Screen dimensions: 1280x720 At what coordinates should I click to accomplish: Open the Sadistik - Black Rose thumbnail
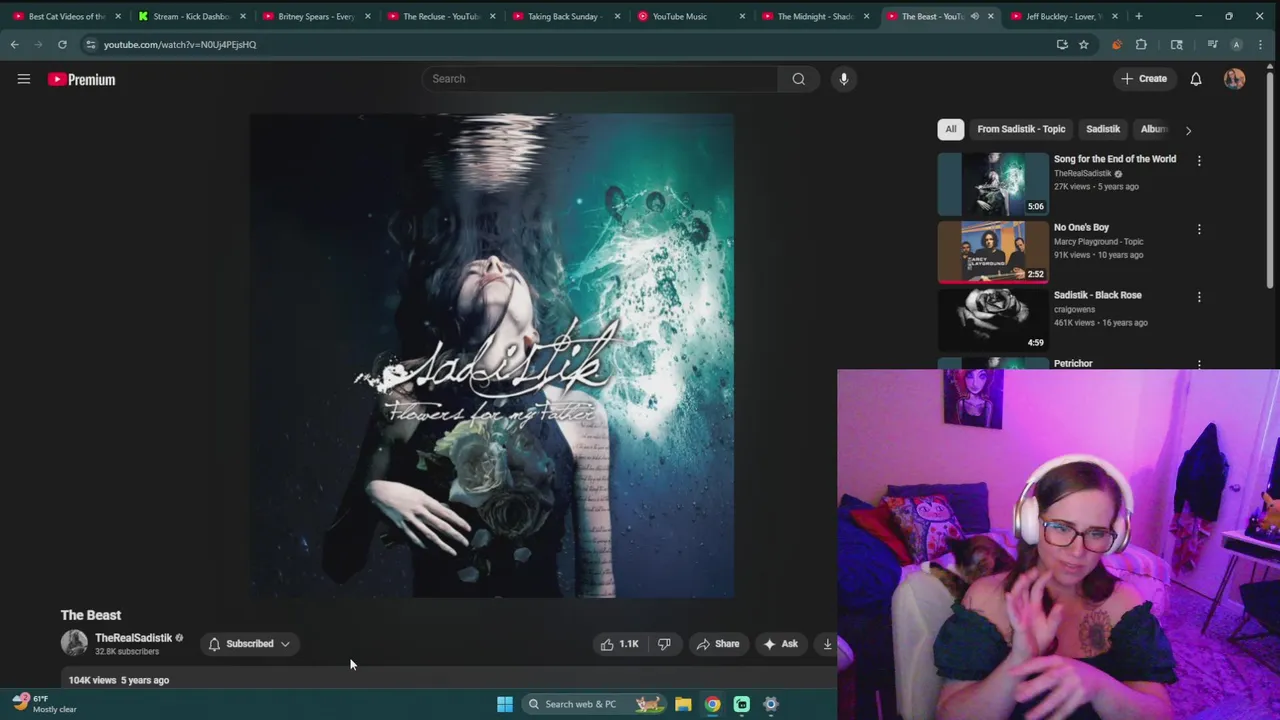(993, 320)
